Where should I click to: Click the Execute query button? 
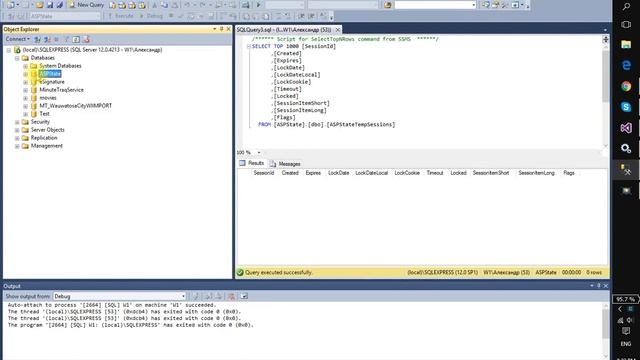121,16
